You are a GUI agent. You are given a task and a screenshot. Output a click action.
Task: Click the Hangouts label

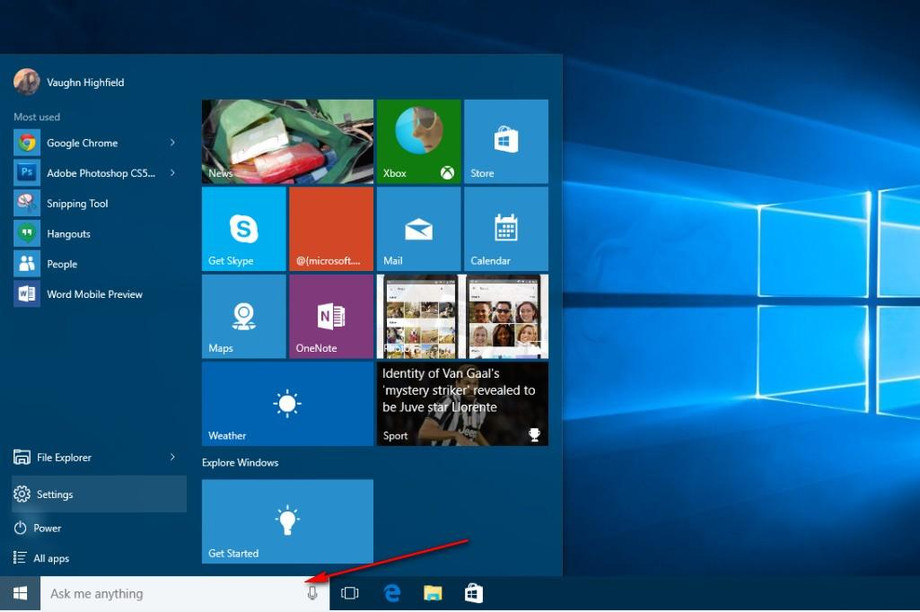point(69,234)
